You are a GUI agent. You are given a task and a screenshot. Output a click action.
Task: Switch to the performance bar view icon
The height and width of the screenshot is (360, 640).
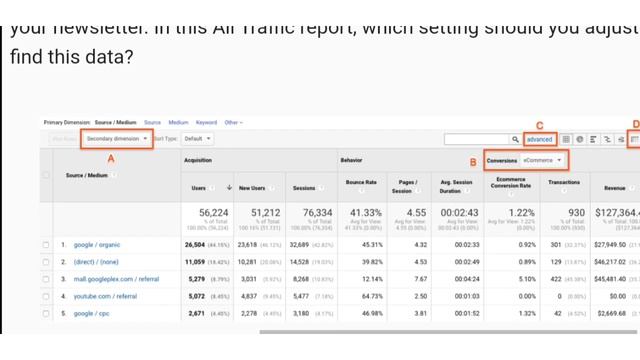click(x=593, y=139)
